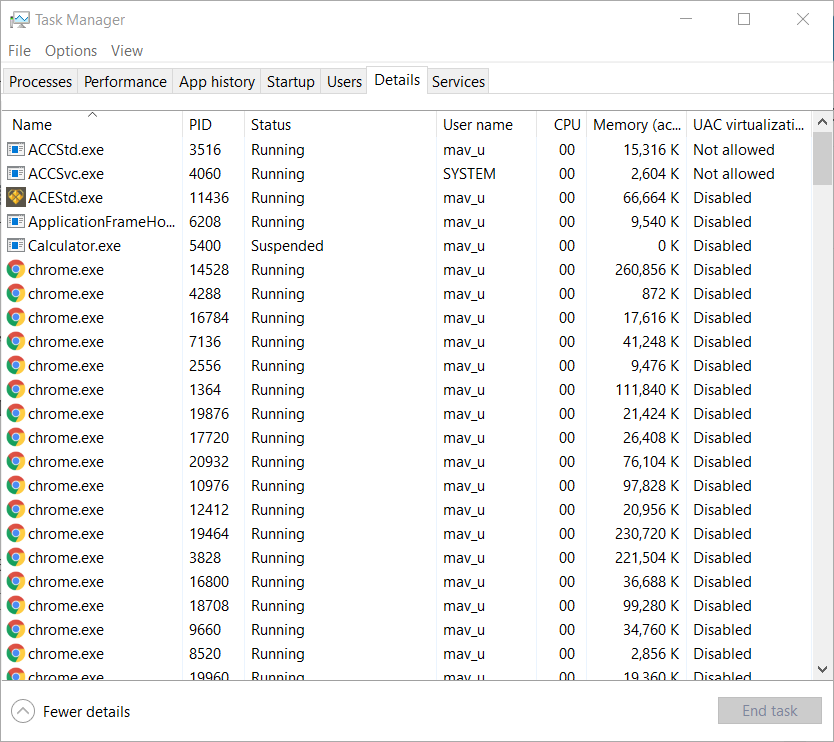Click Chrome icon for PID 20932

[x=16, y=461]
